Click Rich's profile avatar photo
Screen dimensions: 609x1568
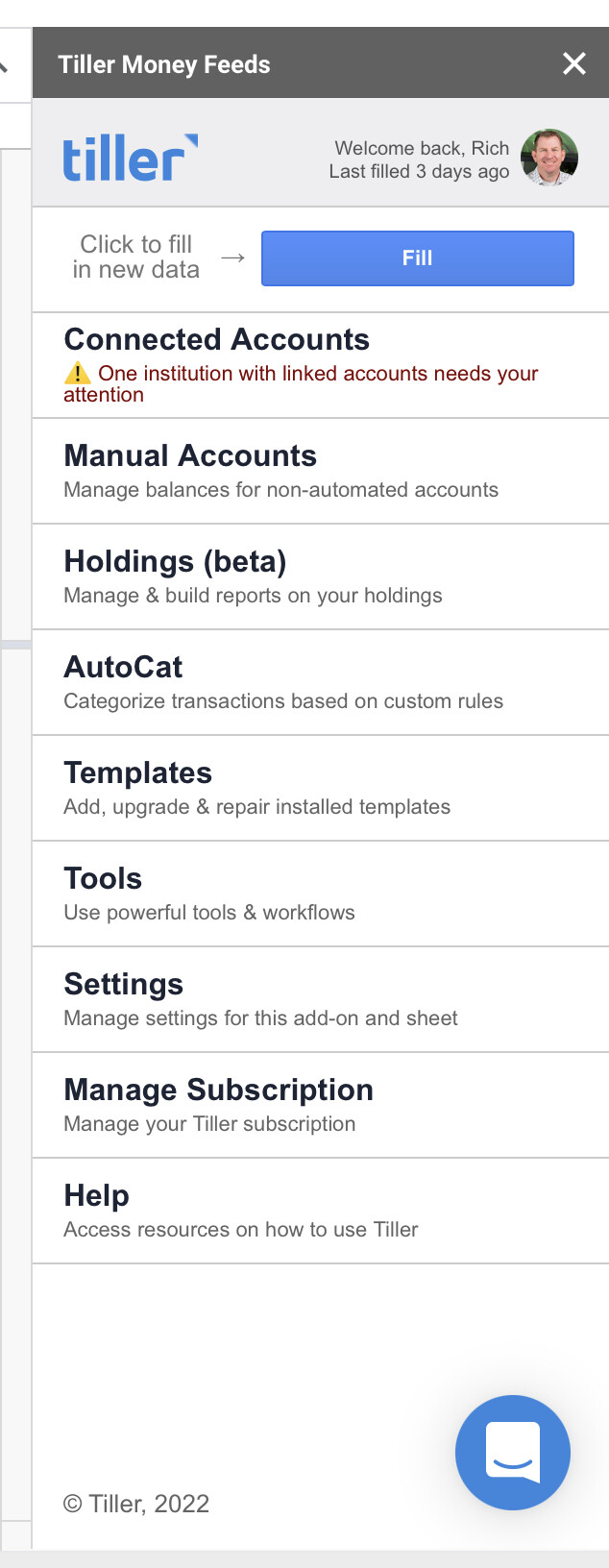[549, 158]
